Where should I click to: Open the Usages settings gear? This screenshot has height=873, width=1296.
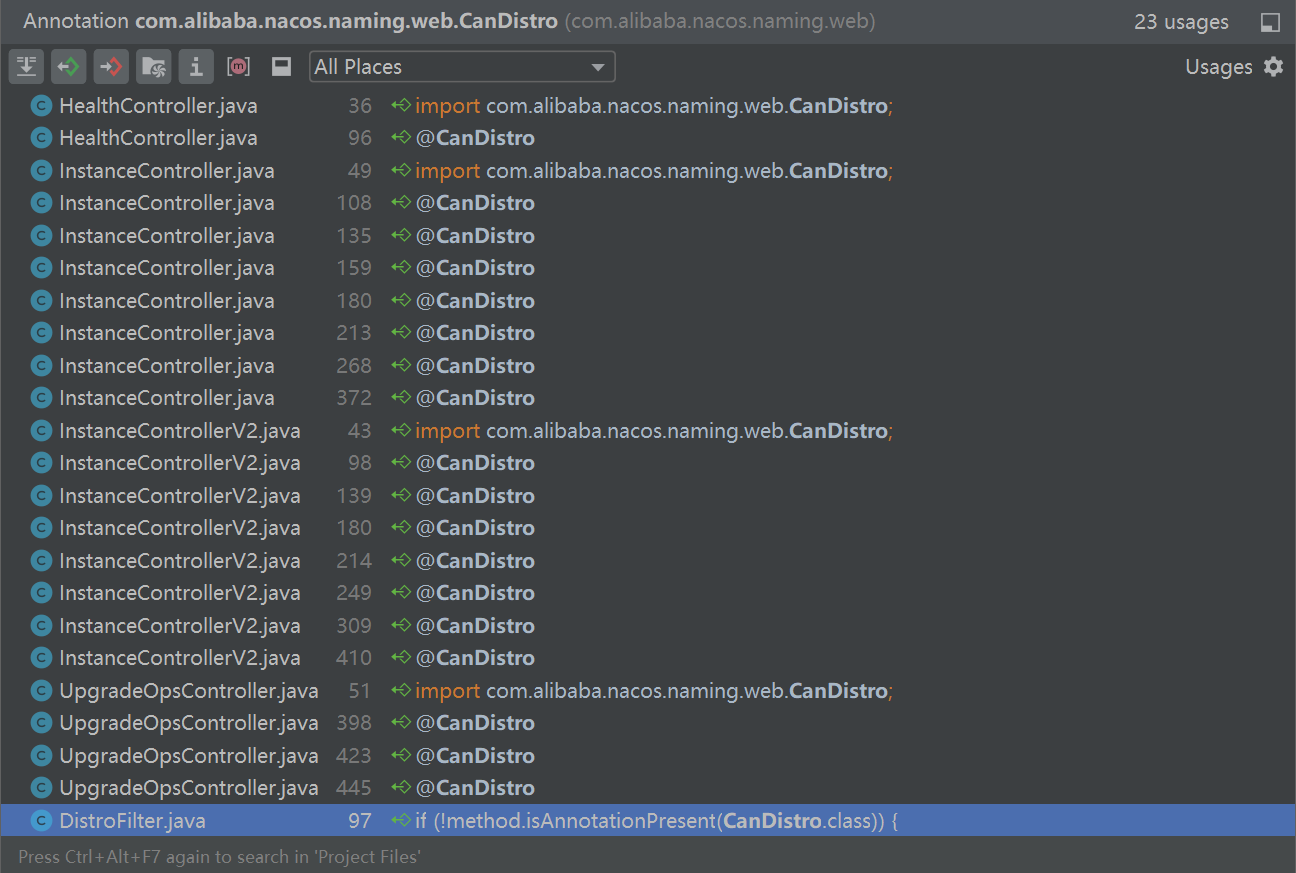[1274, 66]
